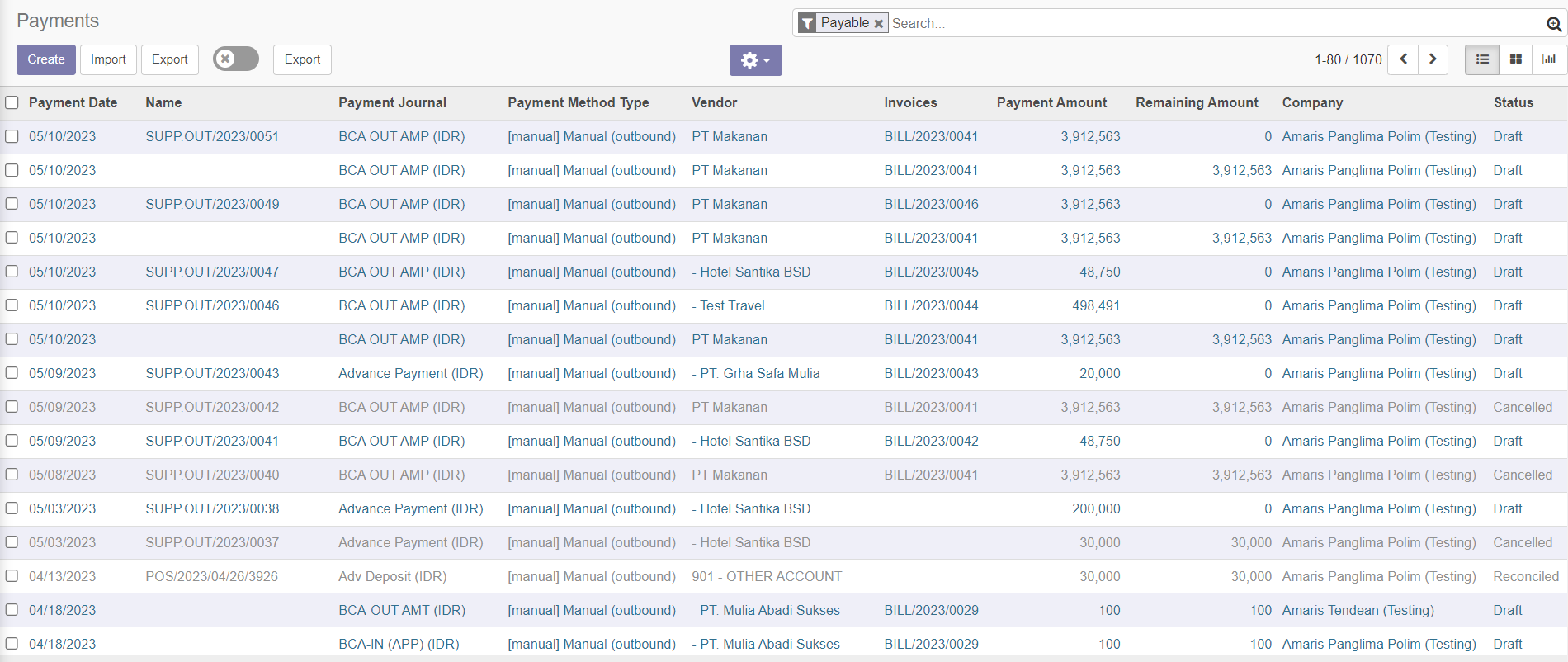Click the Export button beside Import
The width and height of the screenshot is (1568, 662).
coord(170,59)
